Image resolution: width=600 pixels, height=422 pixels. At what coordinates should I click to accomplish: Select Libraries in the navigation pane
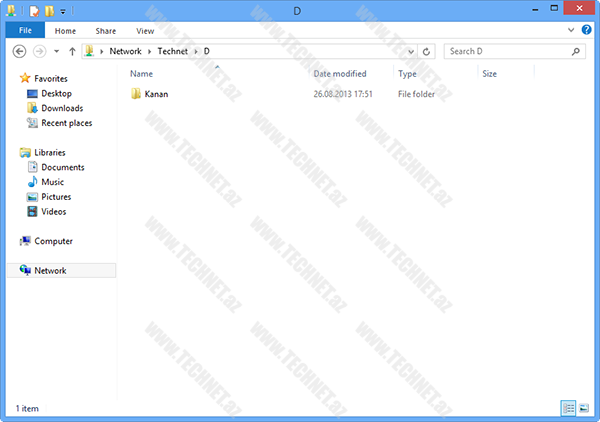[x=50, y=152]
